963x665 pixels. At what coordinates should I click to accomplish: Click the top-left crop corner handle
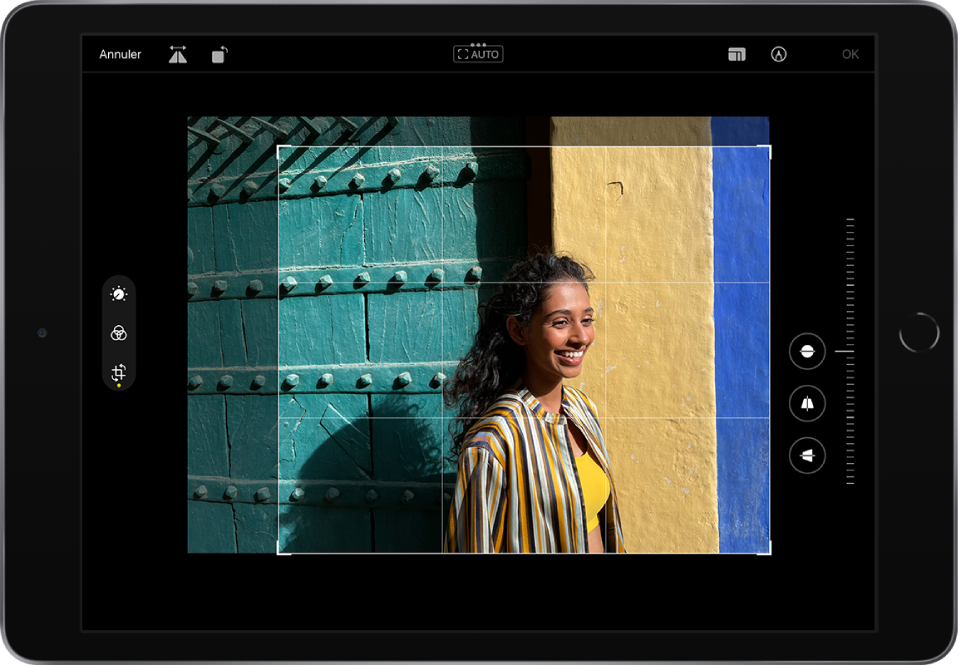(278, 147)
